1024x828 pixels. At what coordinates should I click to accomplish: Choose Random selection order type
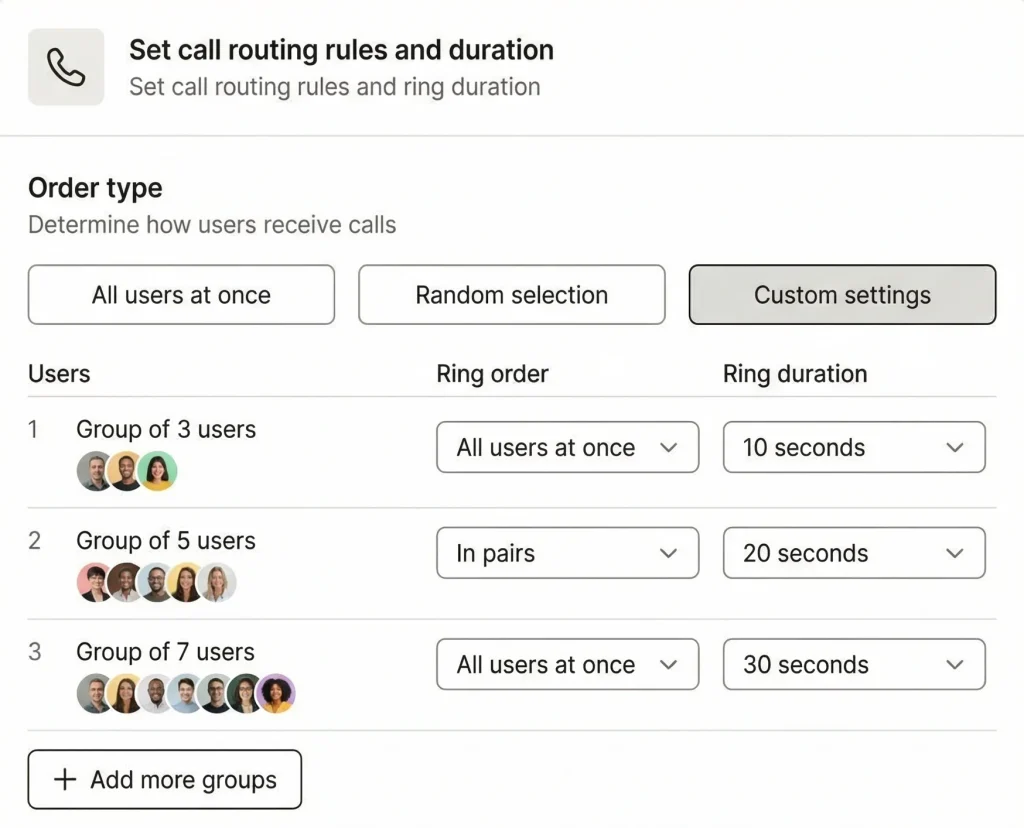point(511,295)
